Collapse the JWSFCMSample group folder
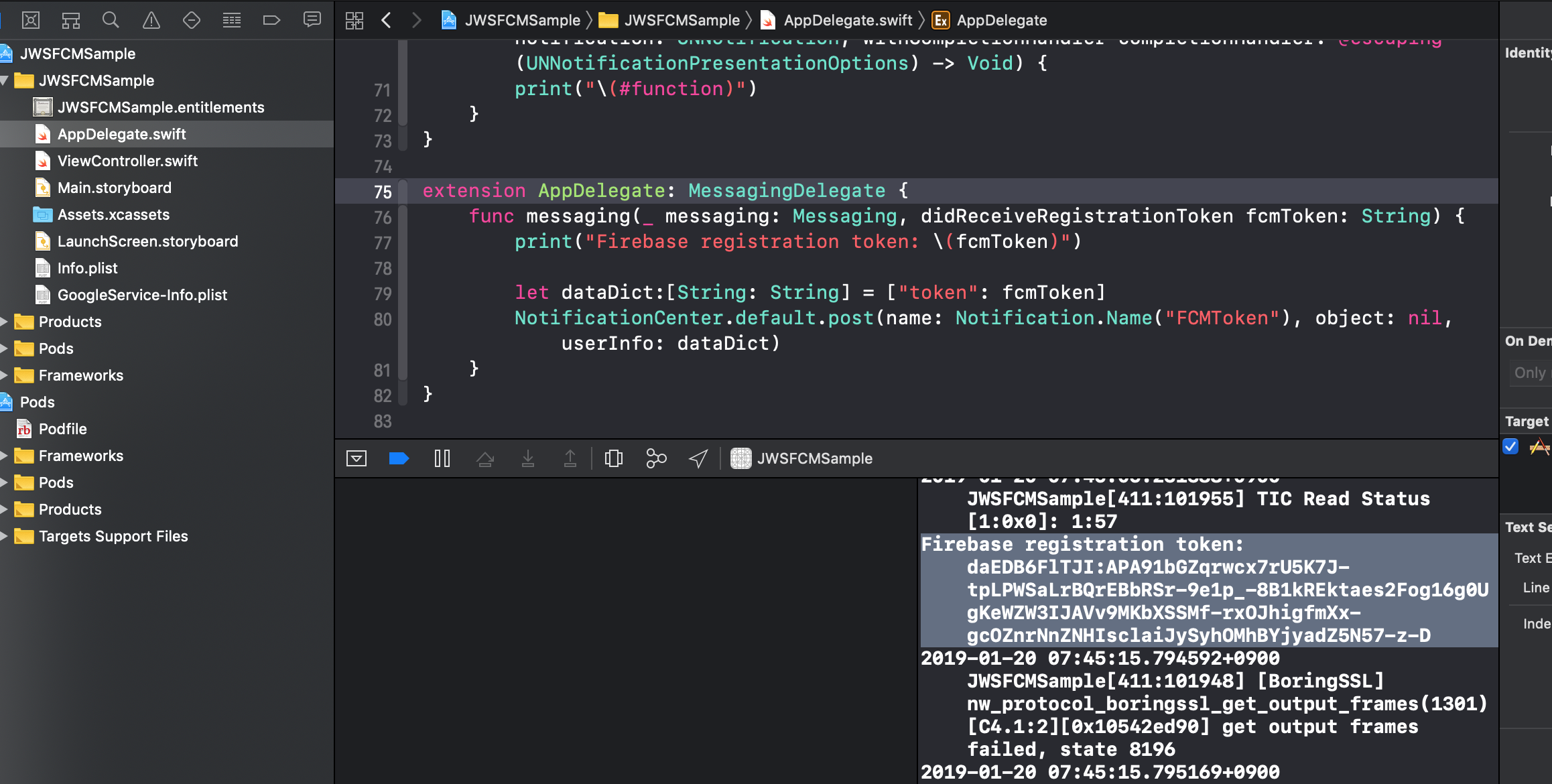1552x784 pixels. 5,80
